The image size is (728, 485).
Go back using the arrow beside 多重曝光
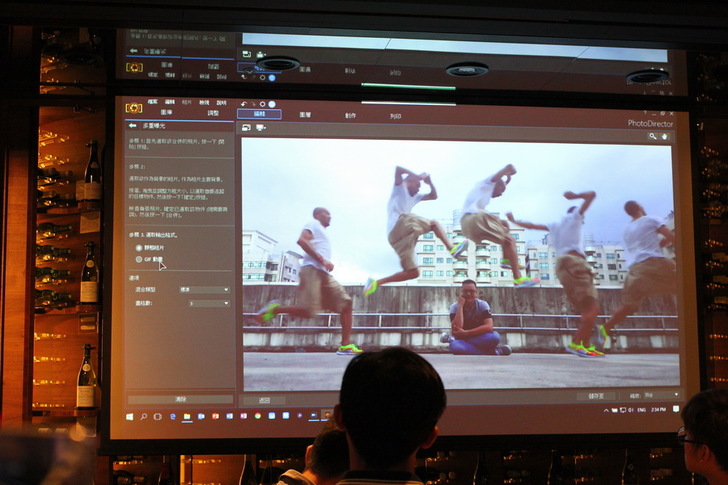click(132, 126)
